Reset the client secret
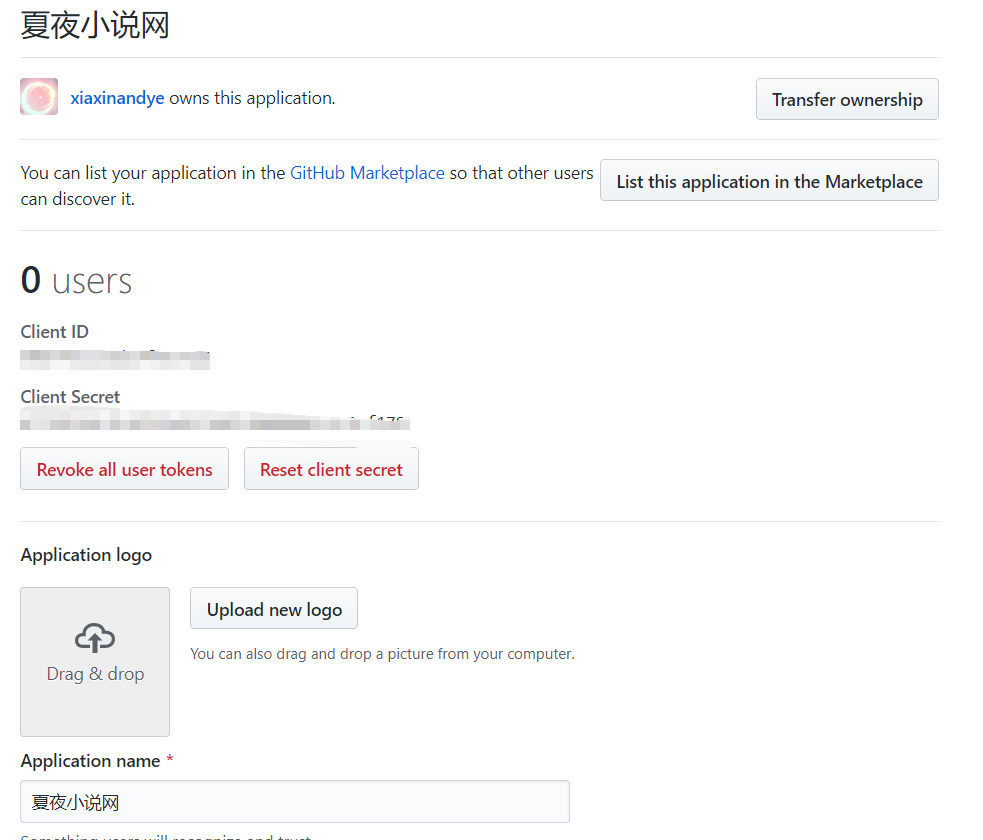 click(331, 469)
